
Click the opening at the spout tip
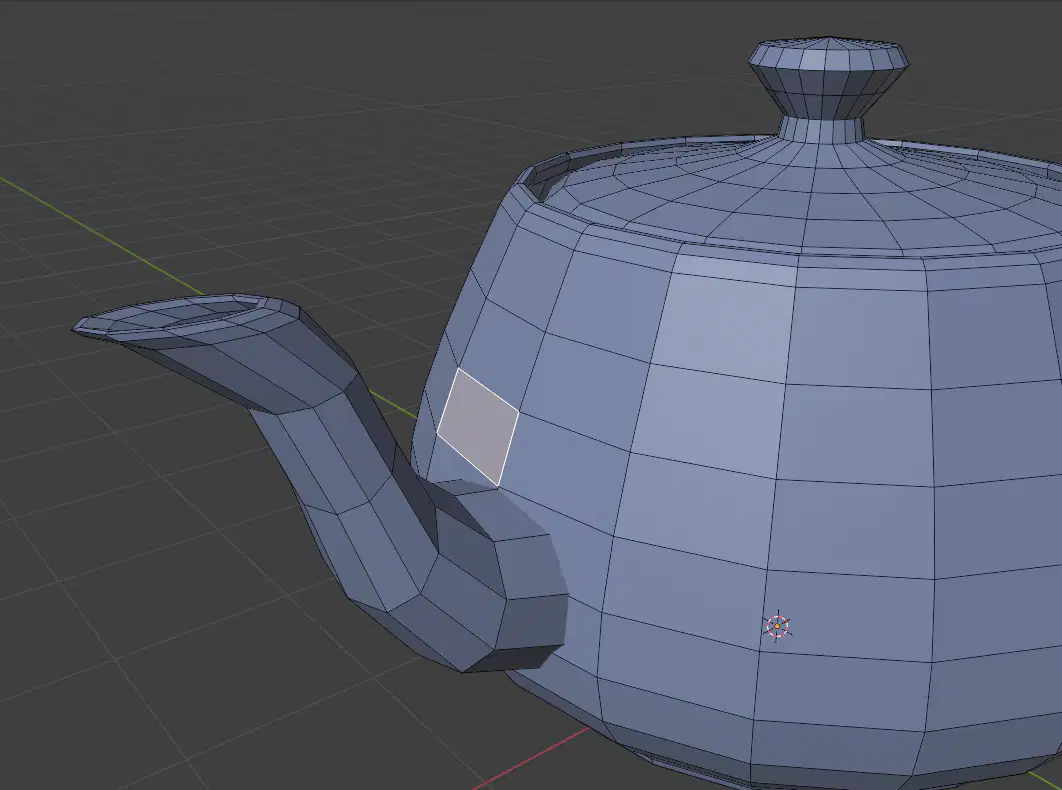[x=186, y=315]
